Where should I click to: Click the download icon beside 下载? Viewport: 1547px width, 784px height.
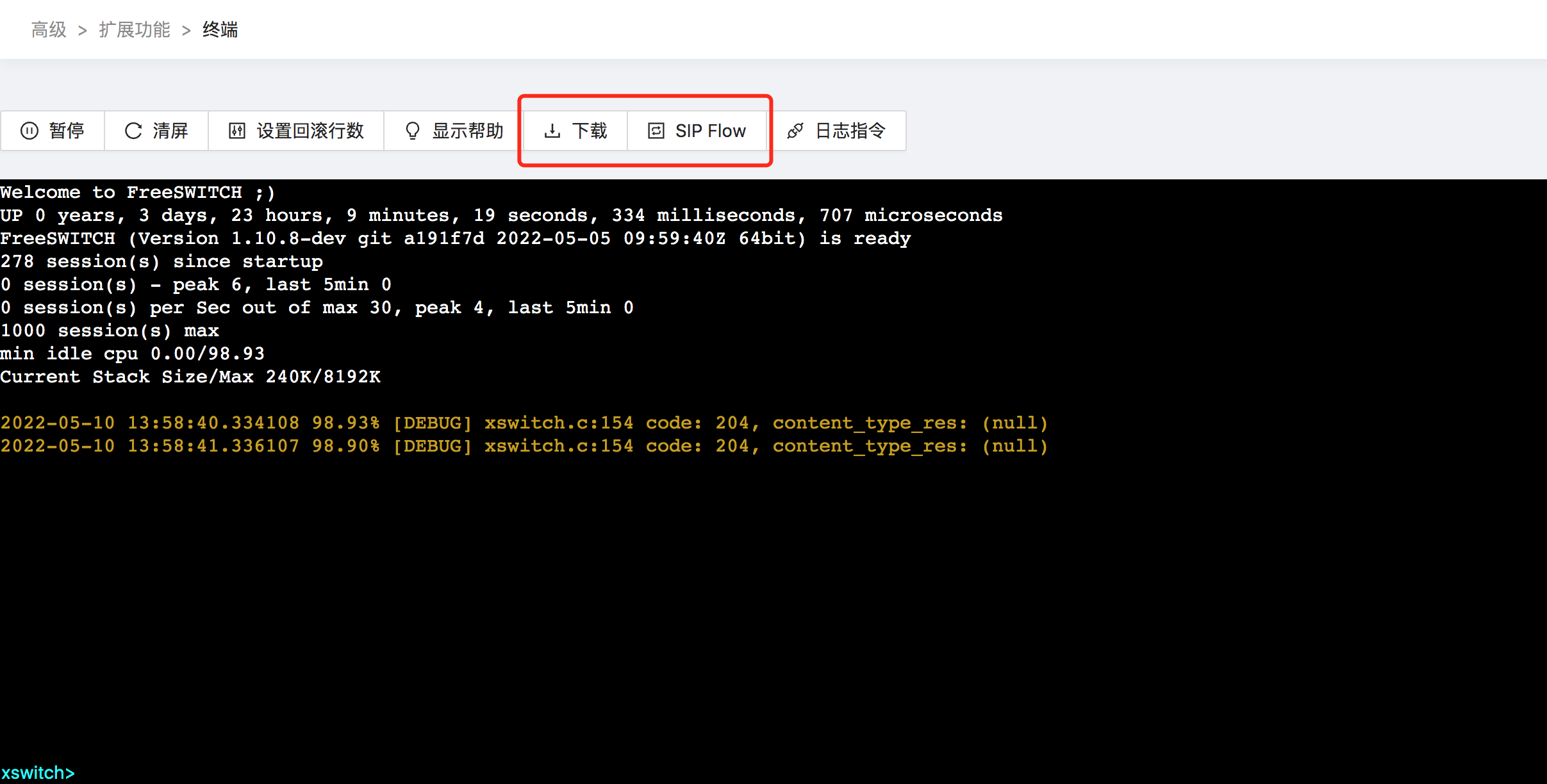point(552,131)
